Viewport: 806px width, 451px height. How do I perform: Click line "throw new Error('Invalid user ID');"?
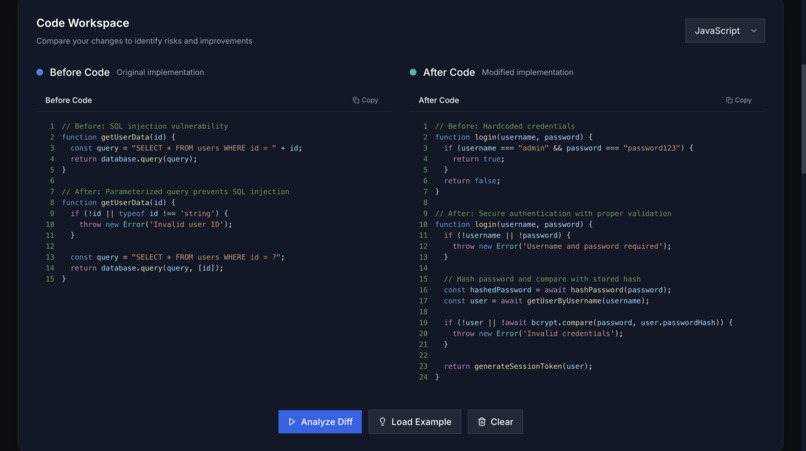pos(156,224)
